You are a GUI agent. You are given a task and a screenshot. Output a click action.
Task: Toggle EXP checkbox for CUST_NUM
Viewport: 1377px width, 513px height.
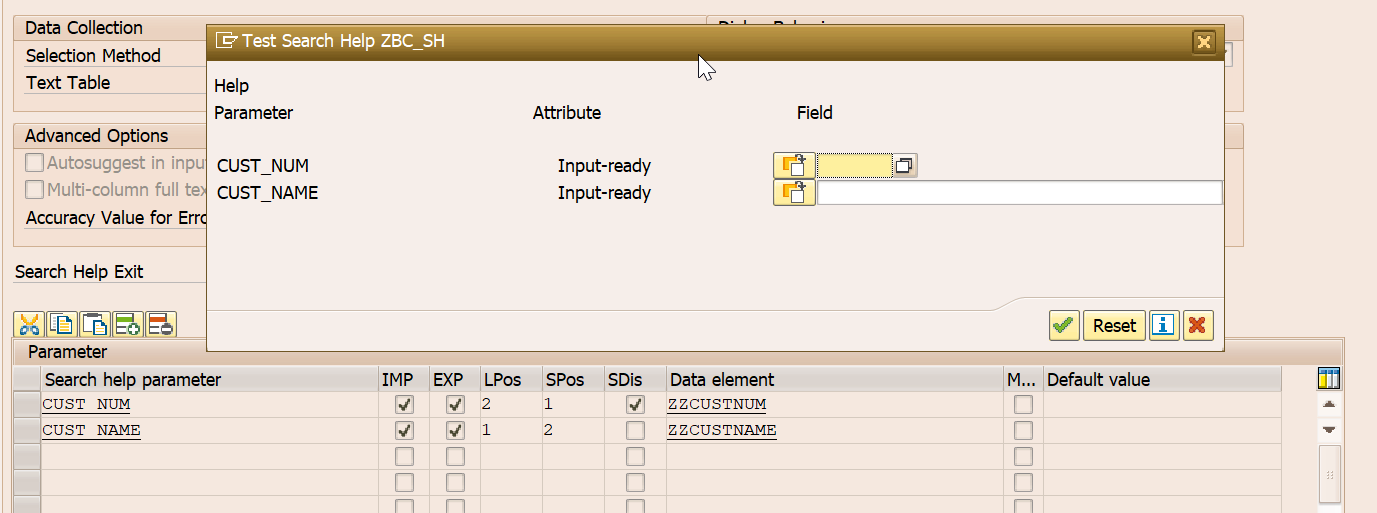click(x=455, y=405)
